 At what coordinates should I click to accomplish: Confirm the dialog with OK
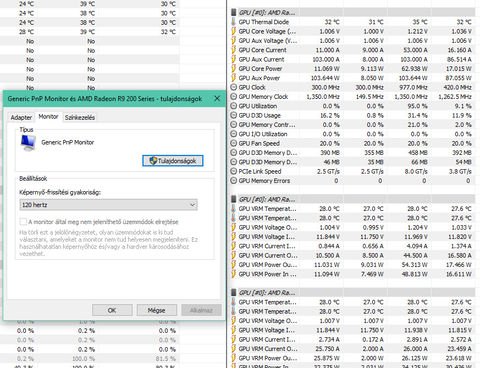click(x=112, y=310)
